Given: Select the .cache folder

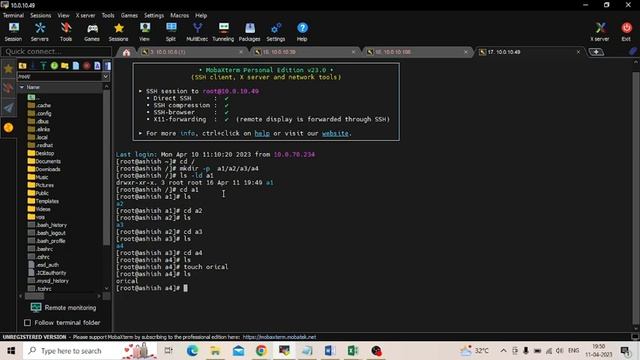Looking at the screenshot, I should [x=39, y=105].
